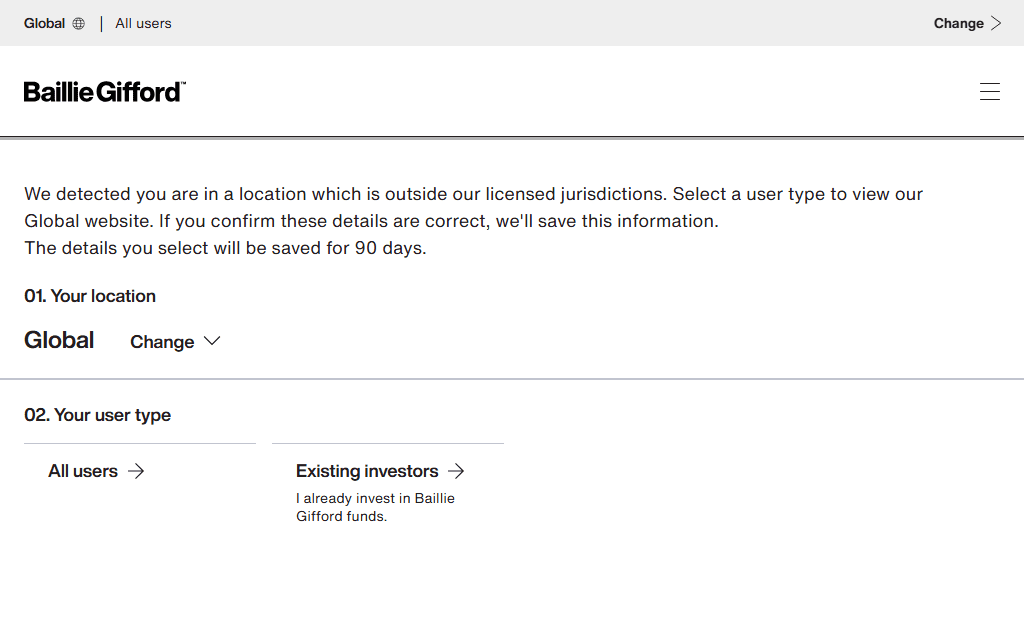Open the hamburger menu icon

tap(989, 91)
